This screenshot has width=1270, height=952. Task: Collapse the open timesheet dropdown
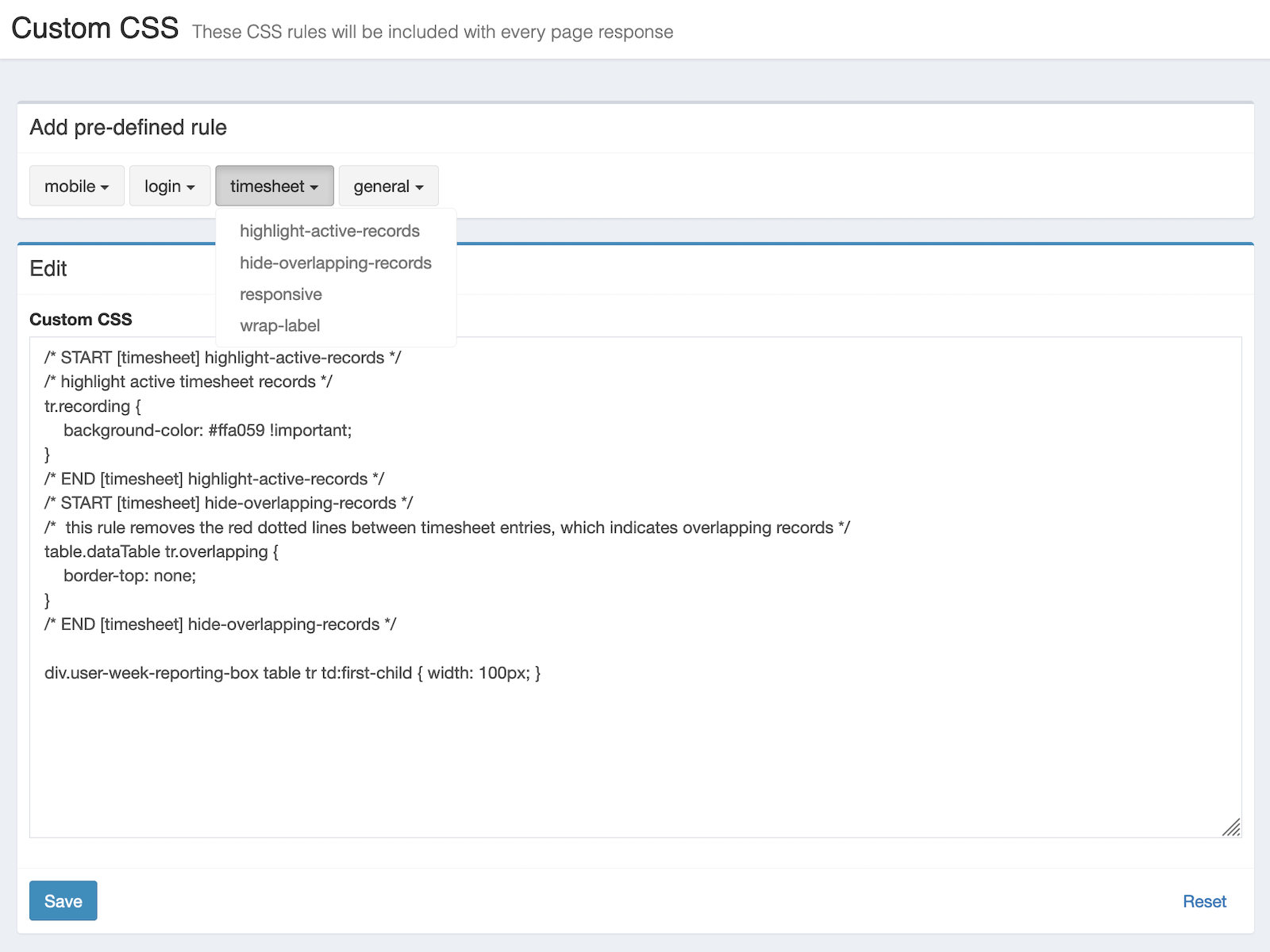[274, 186]
